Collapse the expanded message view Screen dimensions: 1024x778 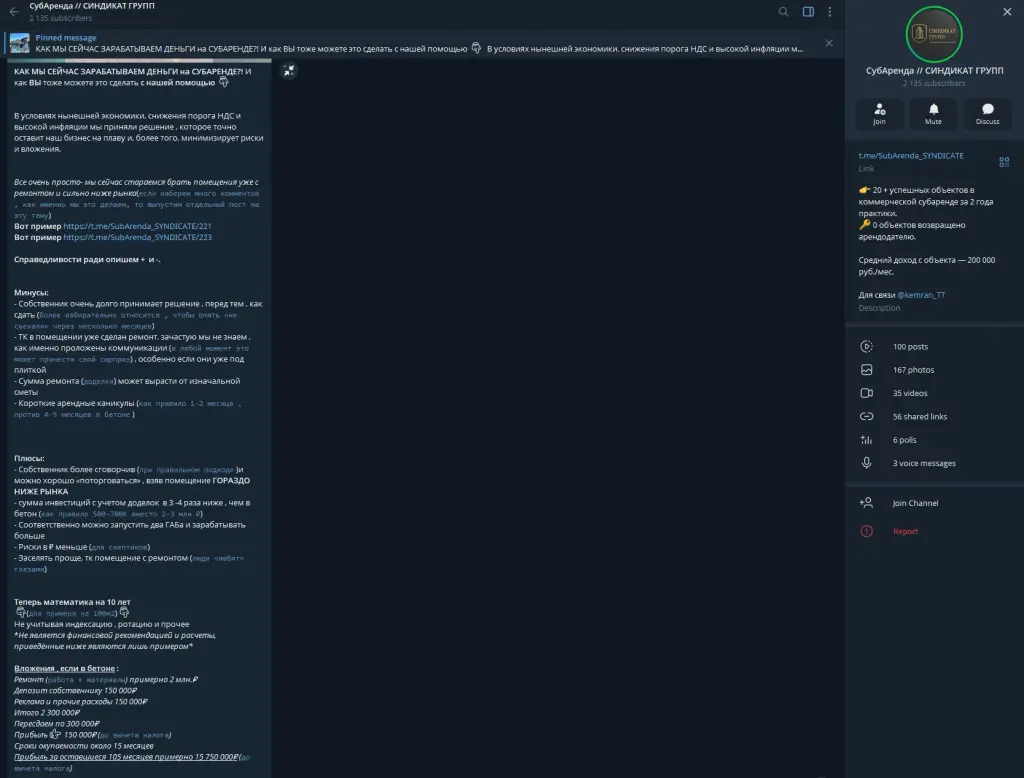[x=289, y=71]
